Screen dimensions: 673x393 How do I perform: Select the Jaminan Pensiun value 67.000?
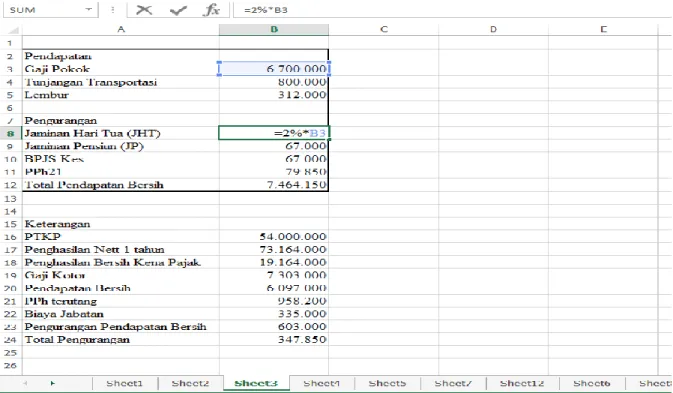pyautogui.click(x=274, y=146)
